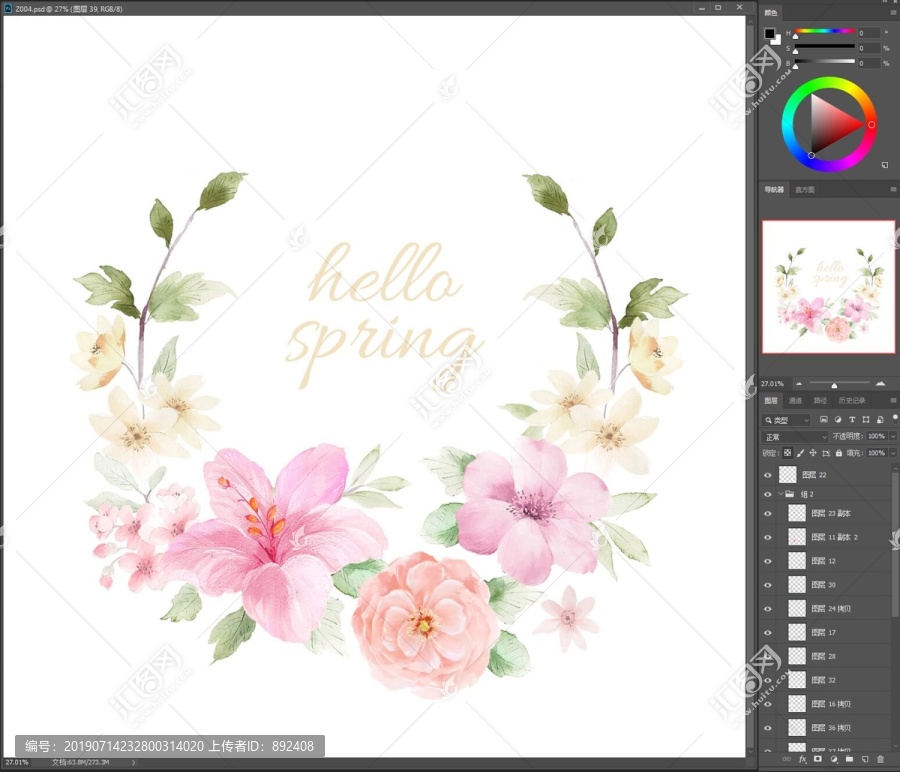Viewport: 900px width, 772px height.
Task: Open the 类型 filter type dropdown
Action: click(x=786, y=420)
